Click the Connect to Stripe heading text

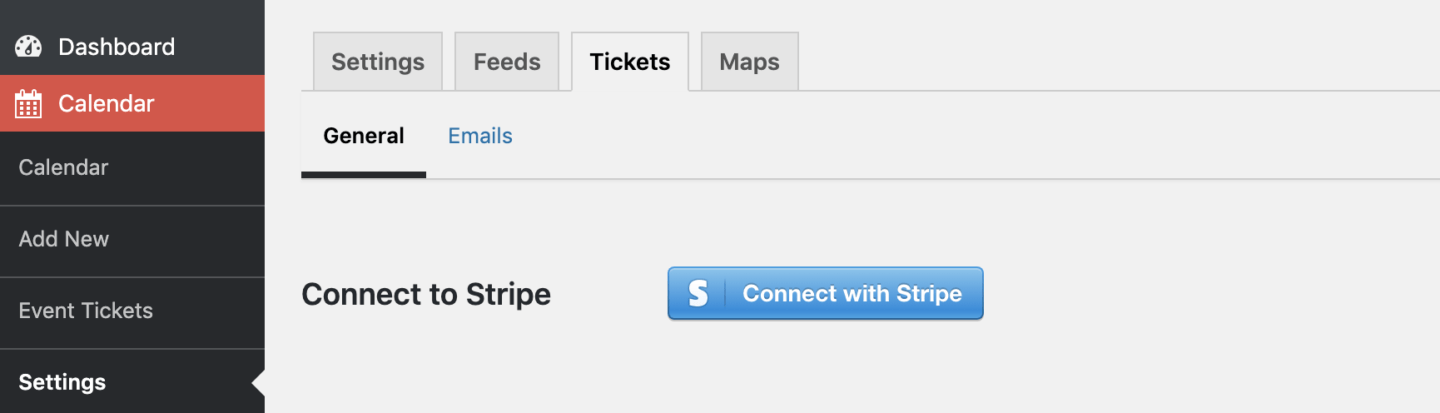tap(426, 294)
